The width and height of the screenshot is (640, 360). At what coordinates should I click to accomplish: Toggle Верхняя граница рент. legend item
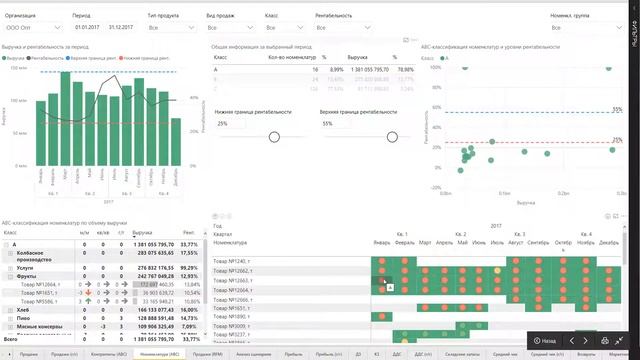91,58
